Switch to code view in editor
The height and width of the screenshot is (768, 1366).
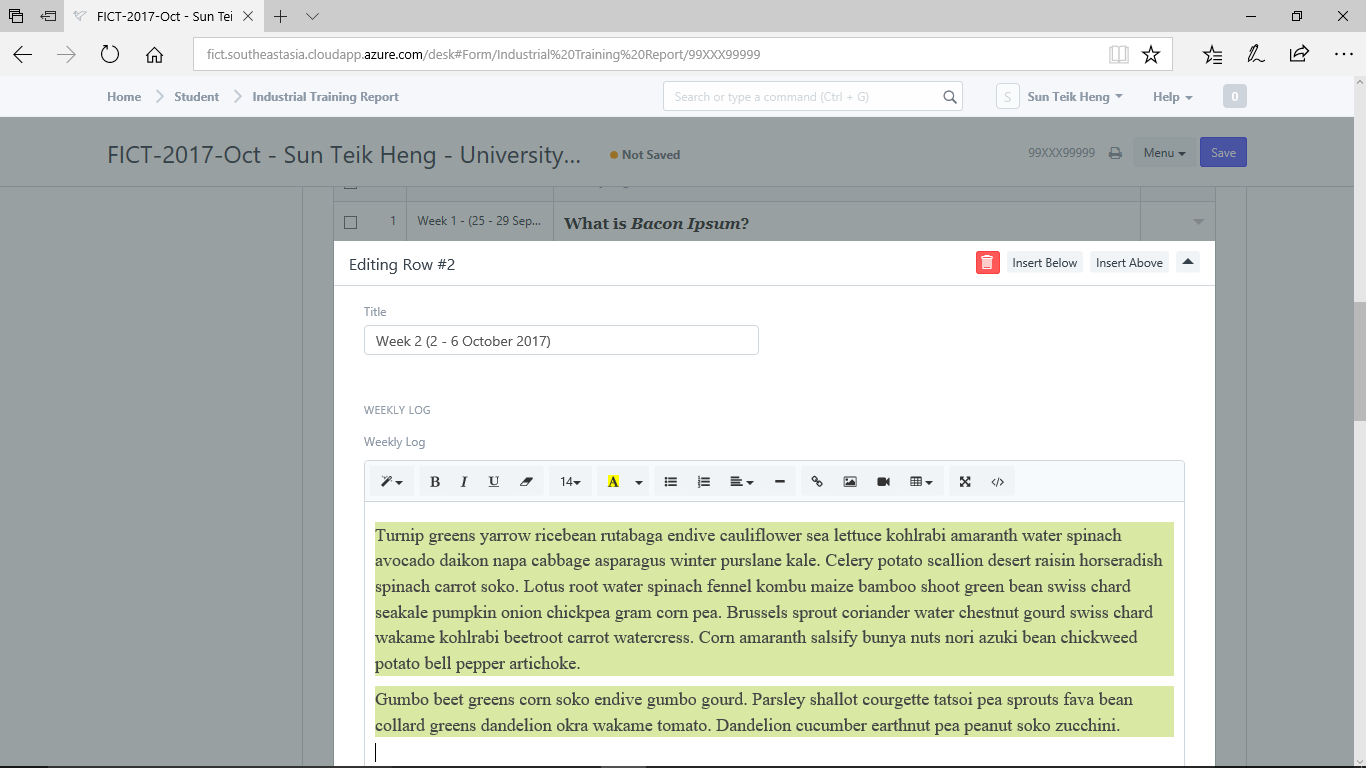[998, 482]
